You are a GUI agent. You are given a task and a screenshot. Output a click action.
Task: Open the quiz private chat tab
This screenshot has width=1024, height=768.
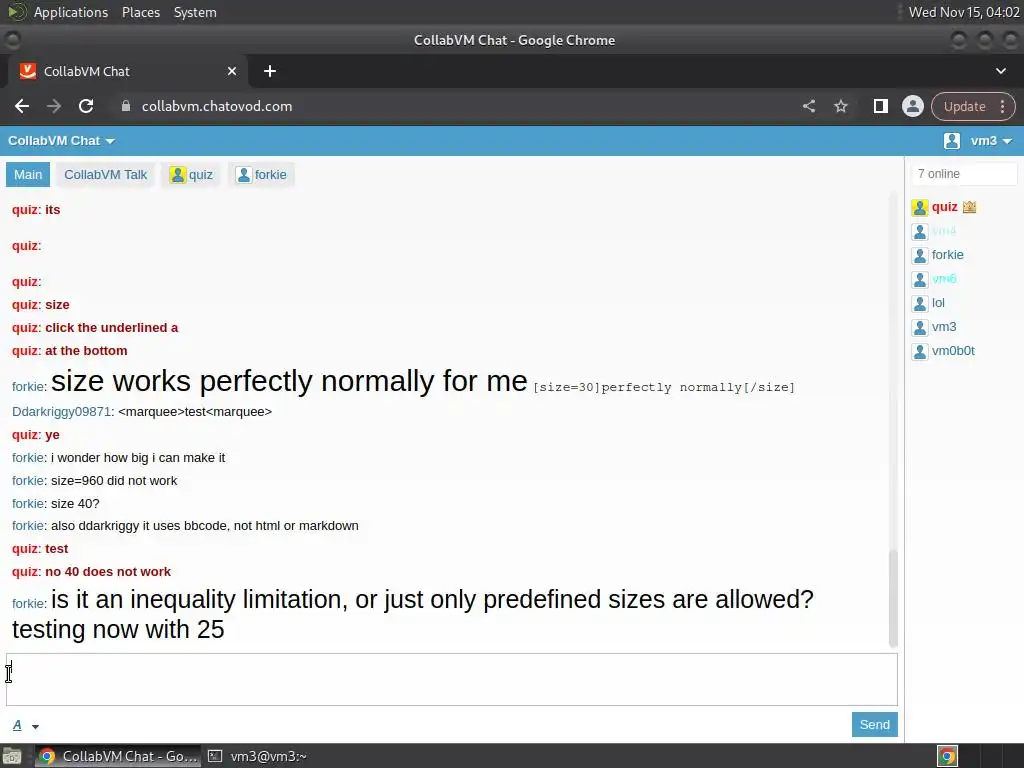click(x=191, y=174)
